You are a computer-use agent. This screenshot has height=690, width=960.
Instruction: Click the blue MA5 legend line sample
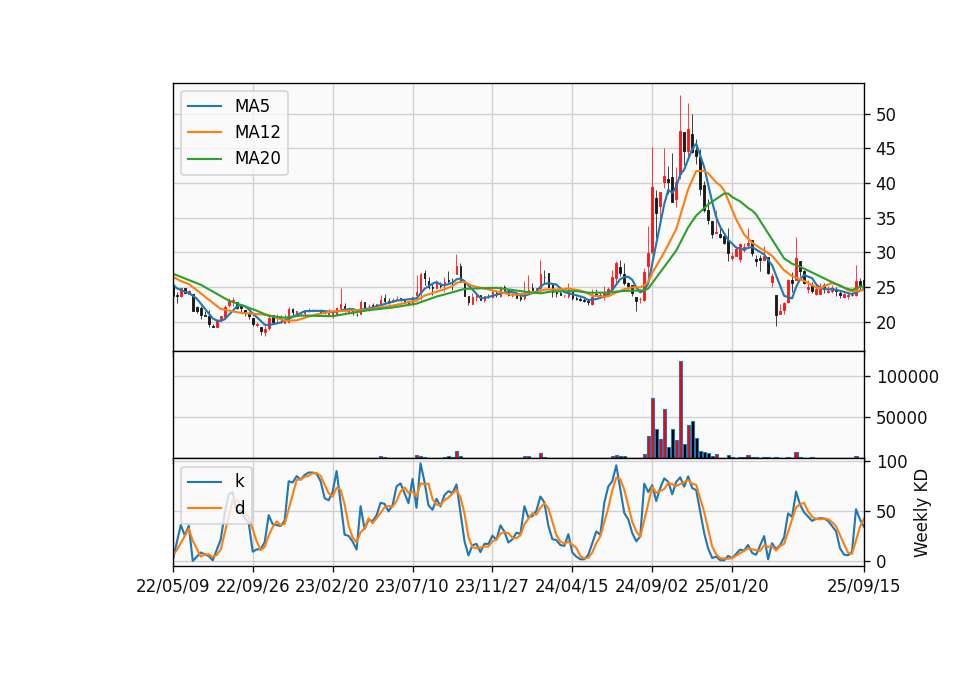(x=204, y=106)
